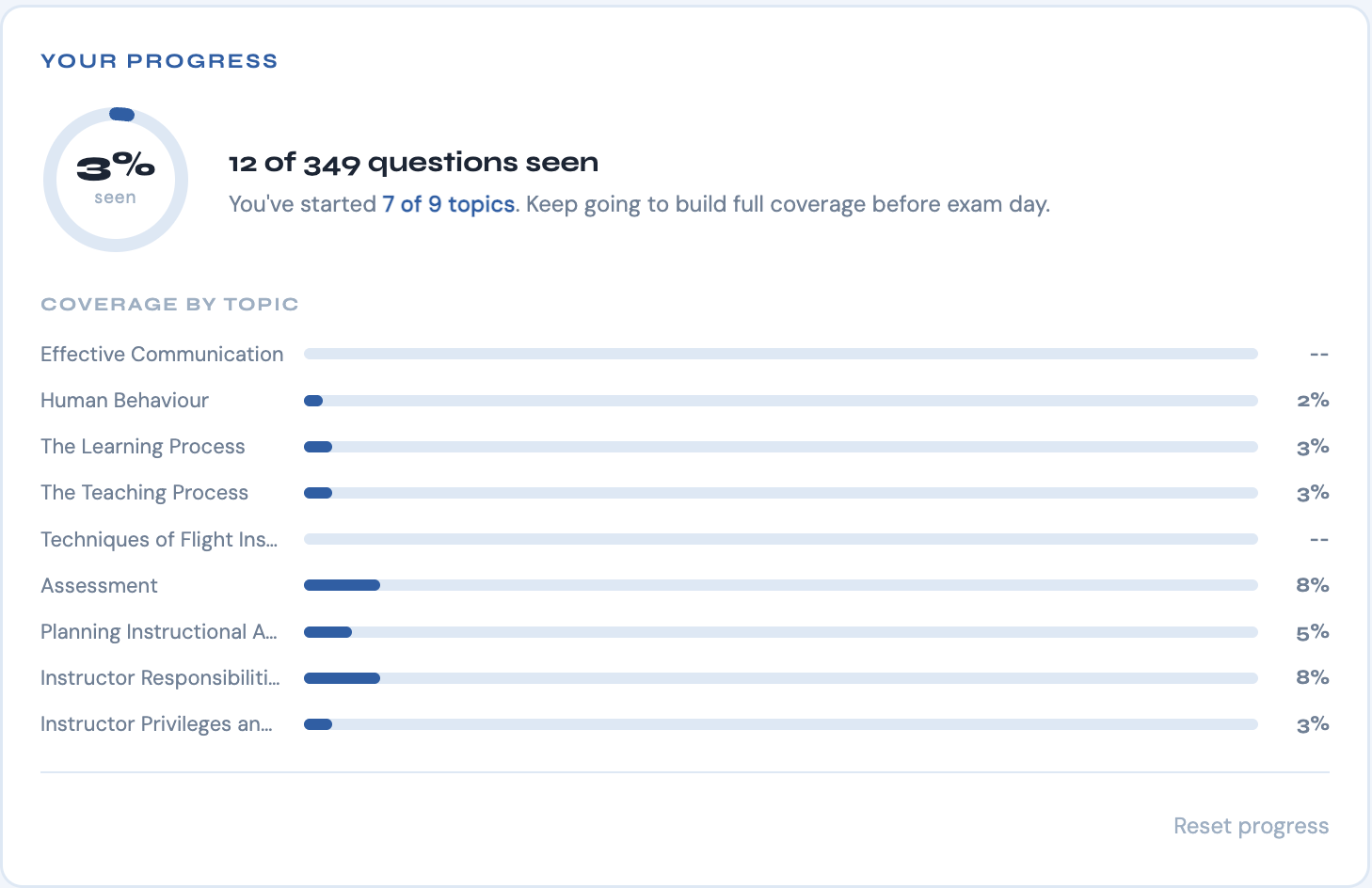Click the Assessment 8% progress bar
This screenshot has width=1372, height=888.
click(781, 585)
